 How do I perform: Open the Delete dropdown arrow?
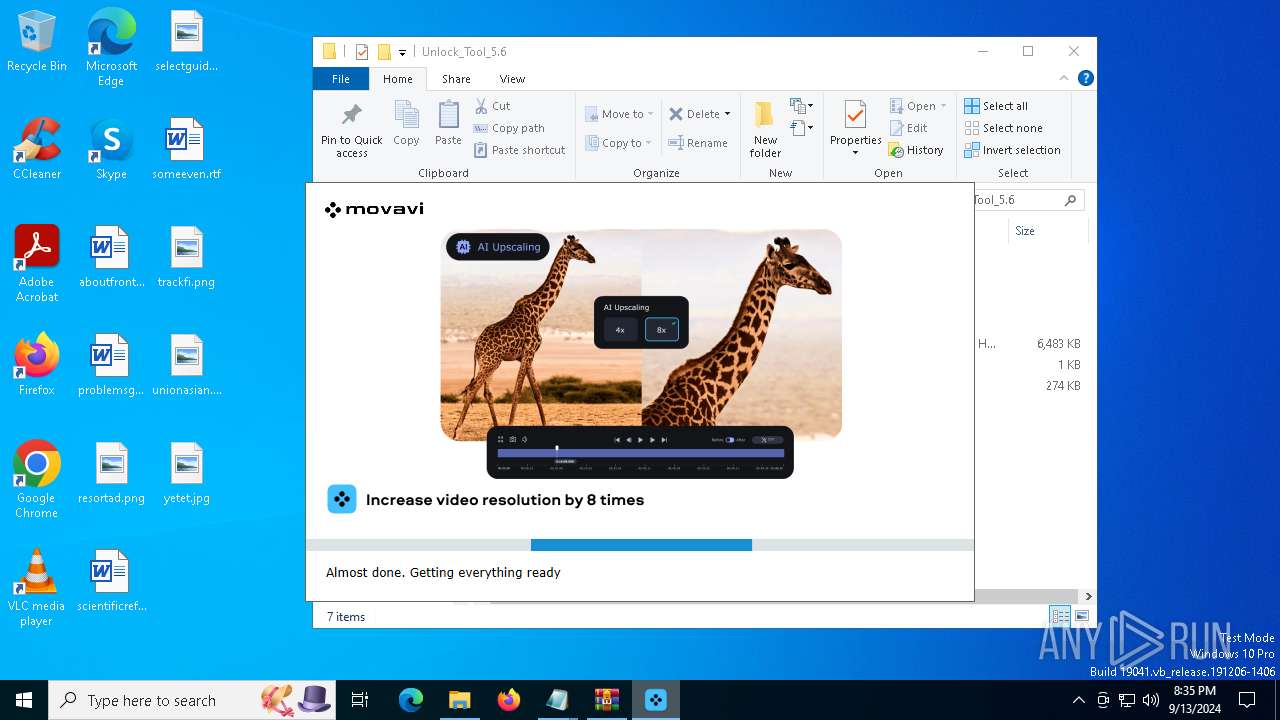[x=727, y=114]
